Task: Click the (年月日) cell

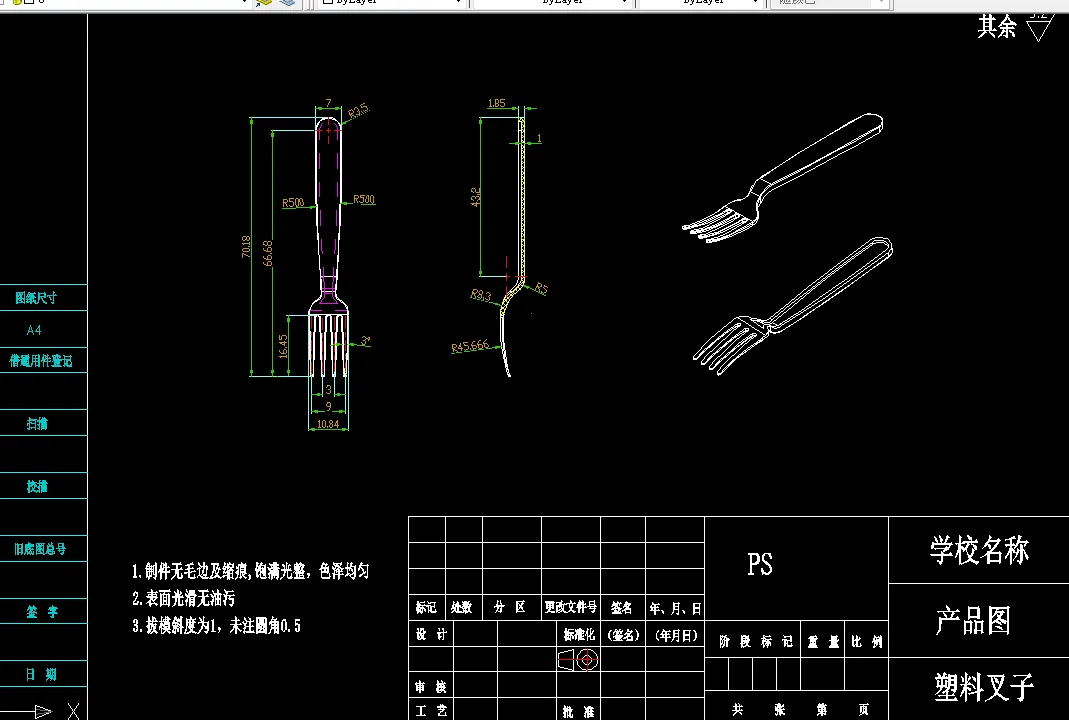Action: click(x=676, y=635)
